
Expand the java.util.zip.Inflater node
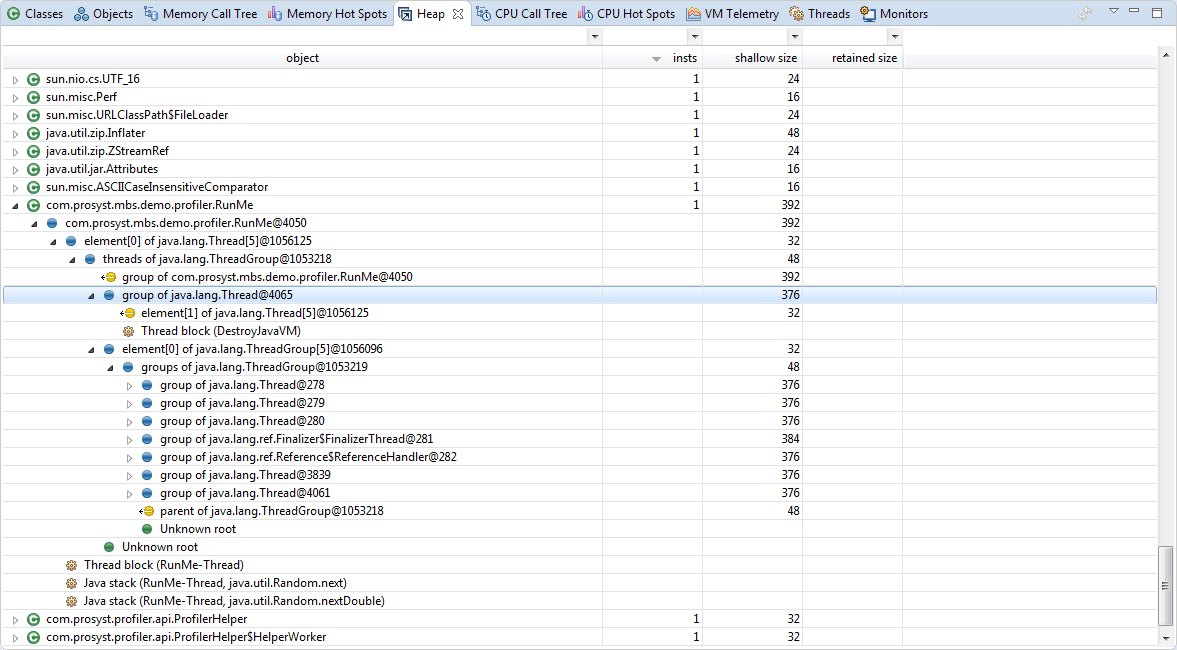tap(15, 133)
